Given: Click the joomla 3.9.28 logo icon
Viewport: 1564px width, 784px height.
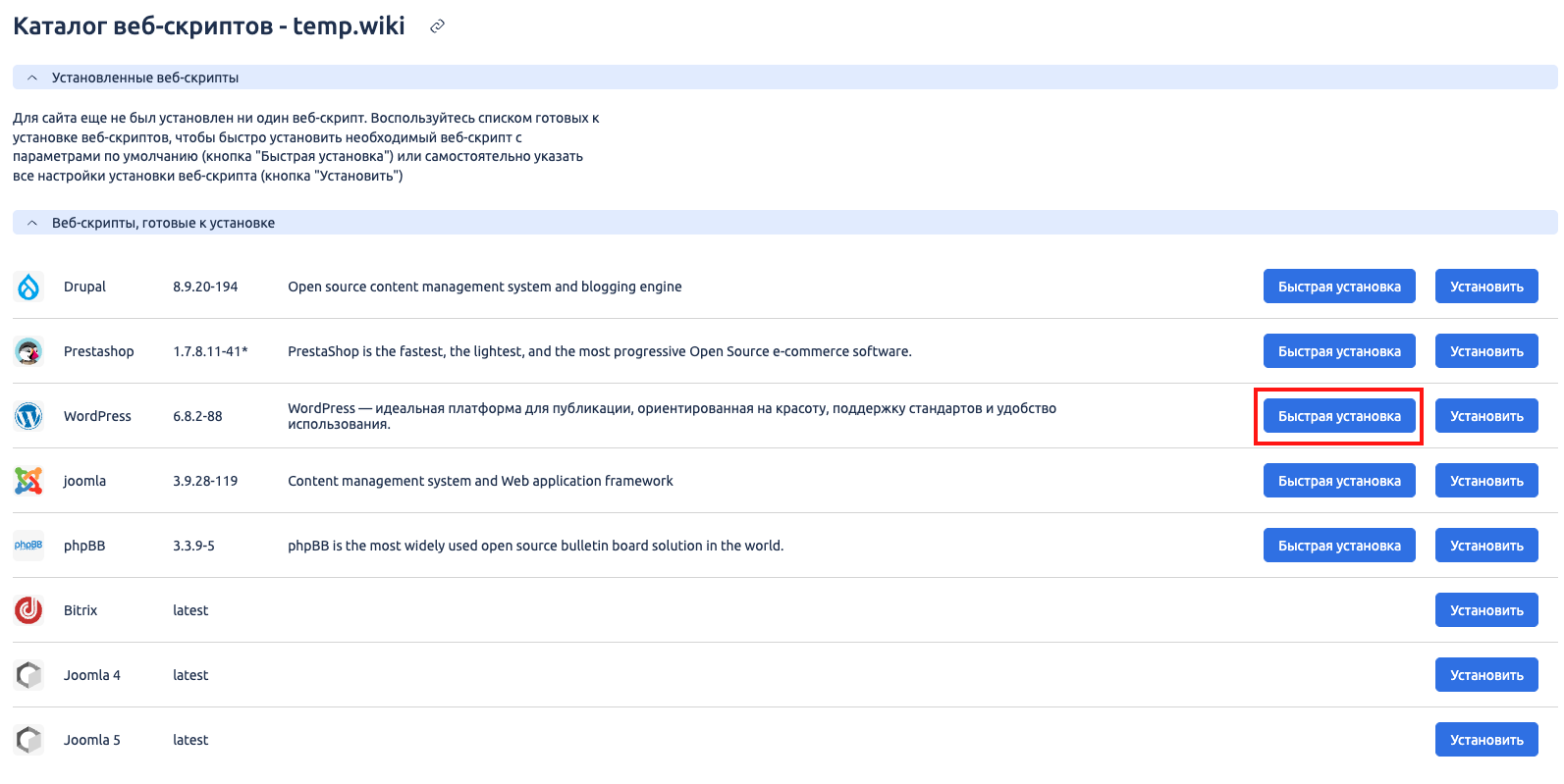Looking at the screenshot, I should (28, 481).
